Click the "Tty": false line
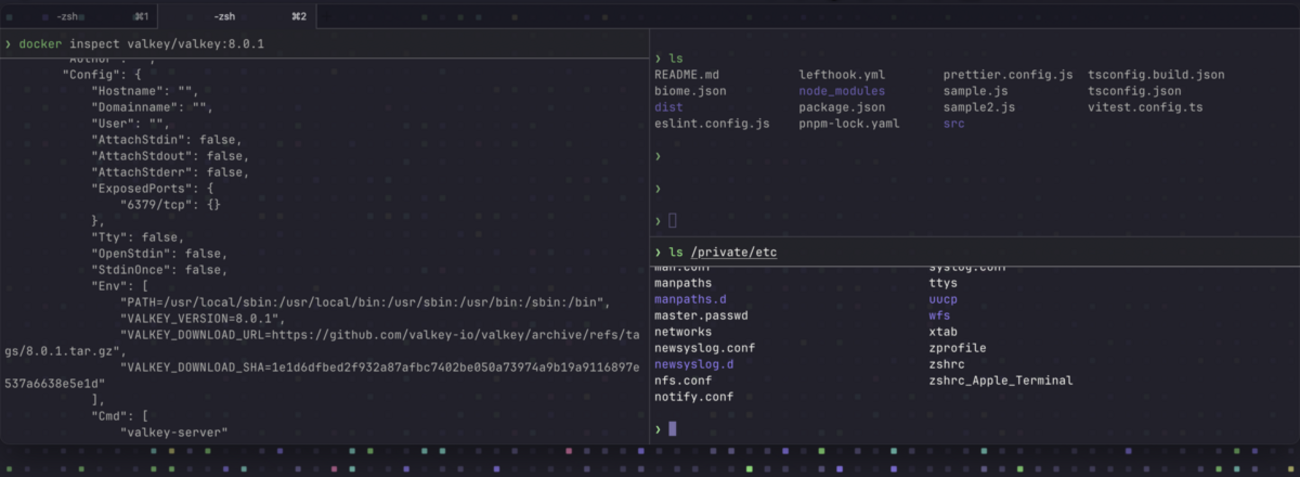 pyautogui.click(x=138, y=237)
